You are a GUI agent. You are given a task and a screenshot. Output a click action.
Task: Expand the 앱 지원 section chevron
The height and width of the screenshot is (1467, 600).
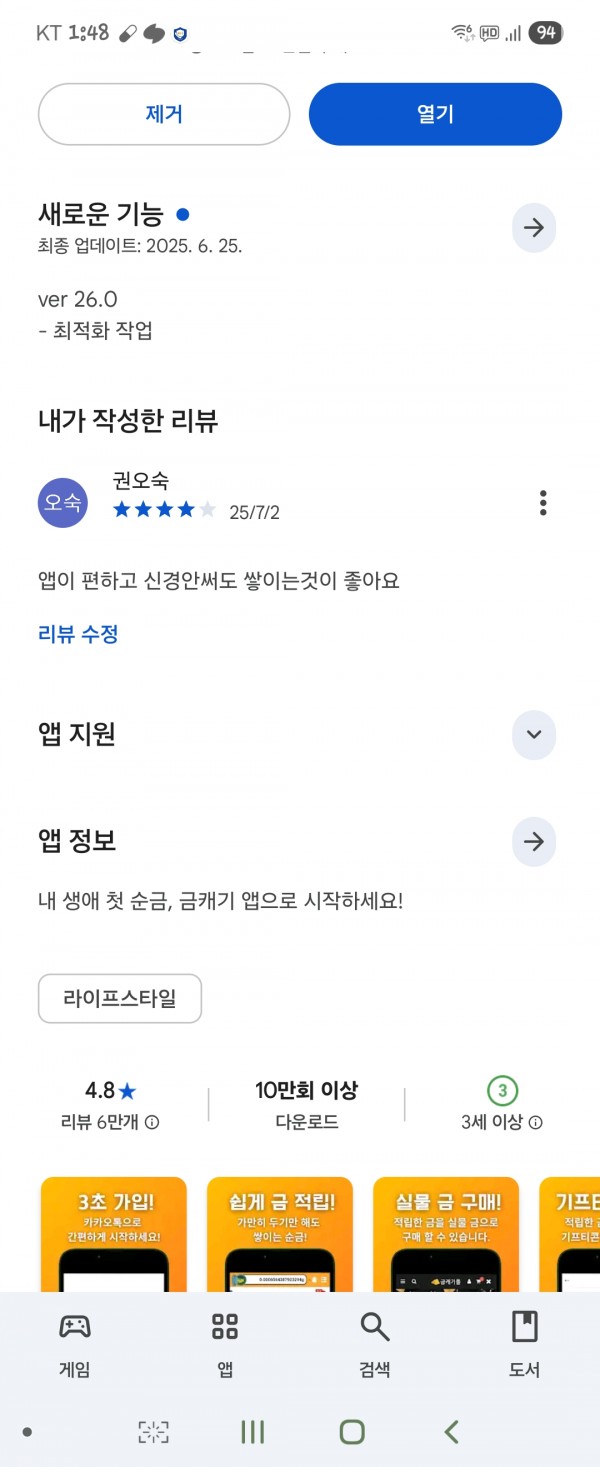[534, 735]
